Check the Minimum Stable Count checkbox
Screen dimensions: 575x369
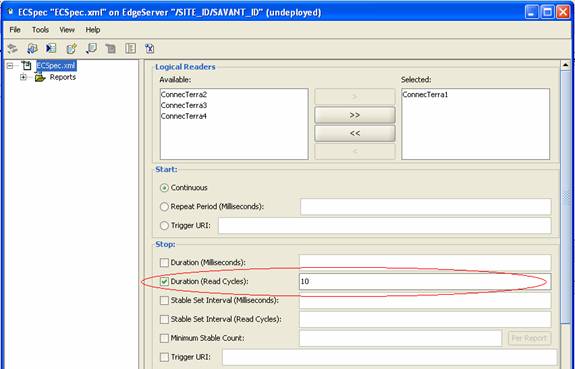click(164, 338)
